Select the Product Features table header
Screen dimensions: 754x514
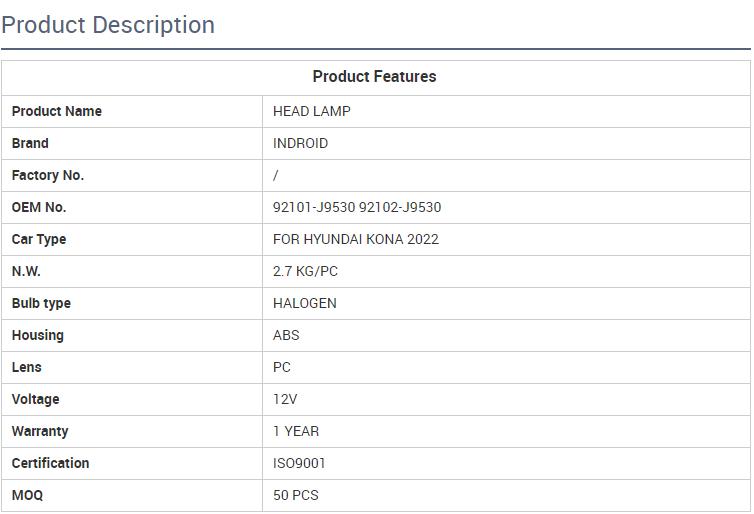tap(374, 76)
